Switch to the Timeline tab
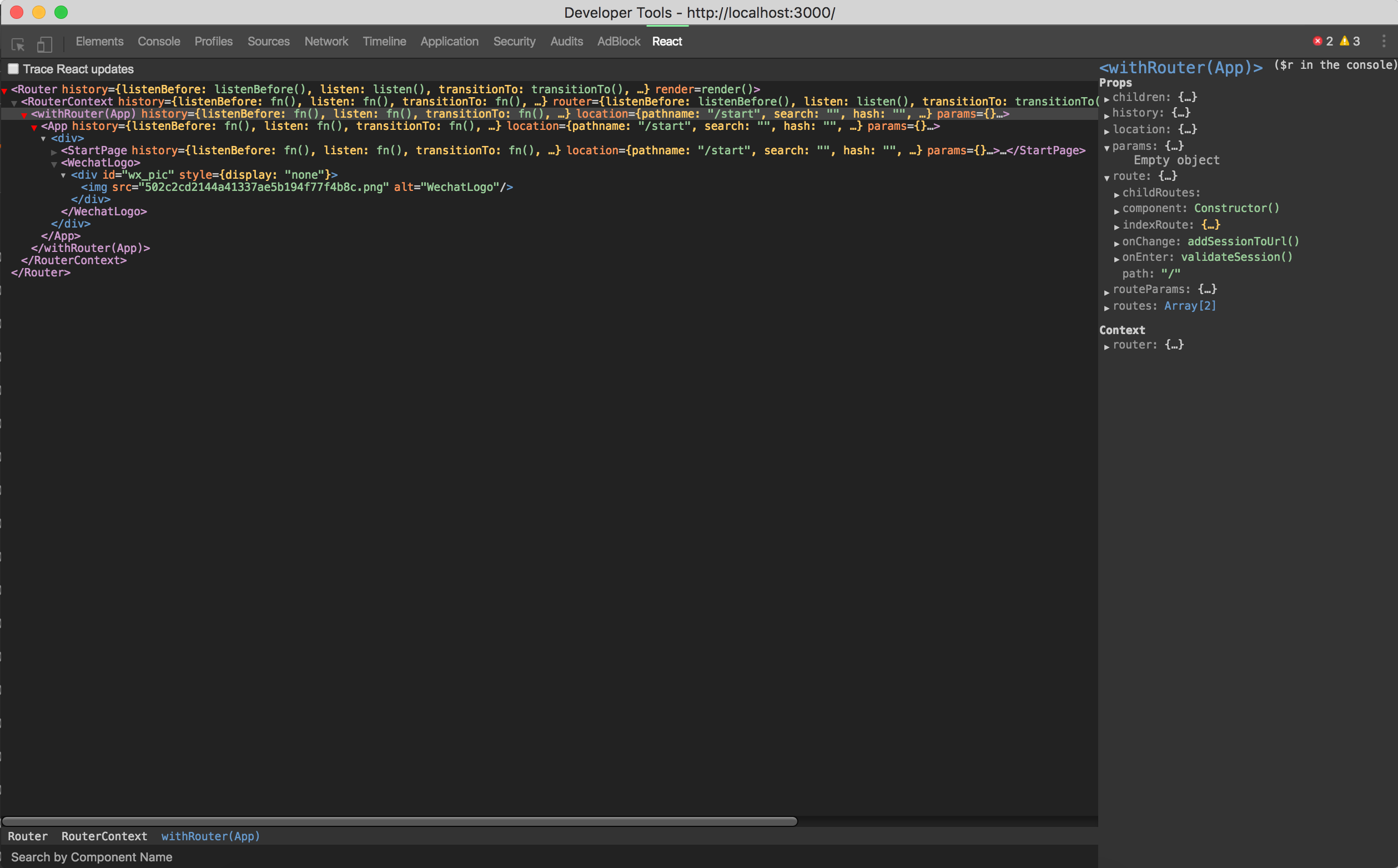 [x=384, y=41]
